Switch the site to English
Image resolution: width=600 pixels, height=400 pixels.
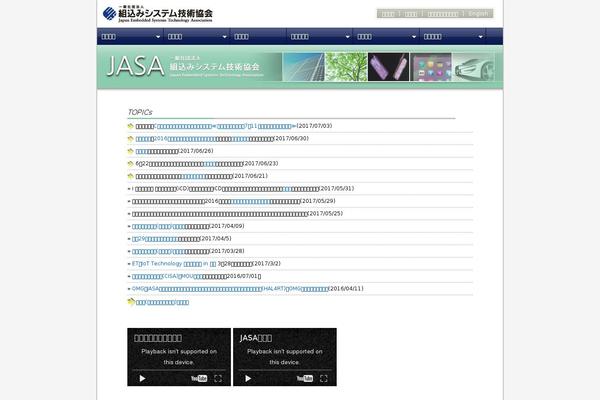[x=479, y=14]
